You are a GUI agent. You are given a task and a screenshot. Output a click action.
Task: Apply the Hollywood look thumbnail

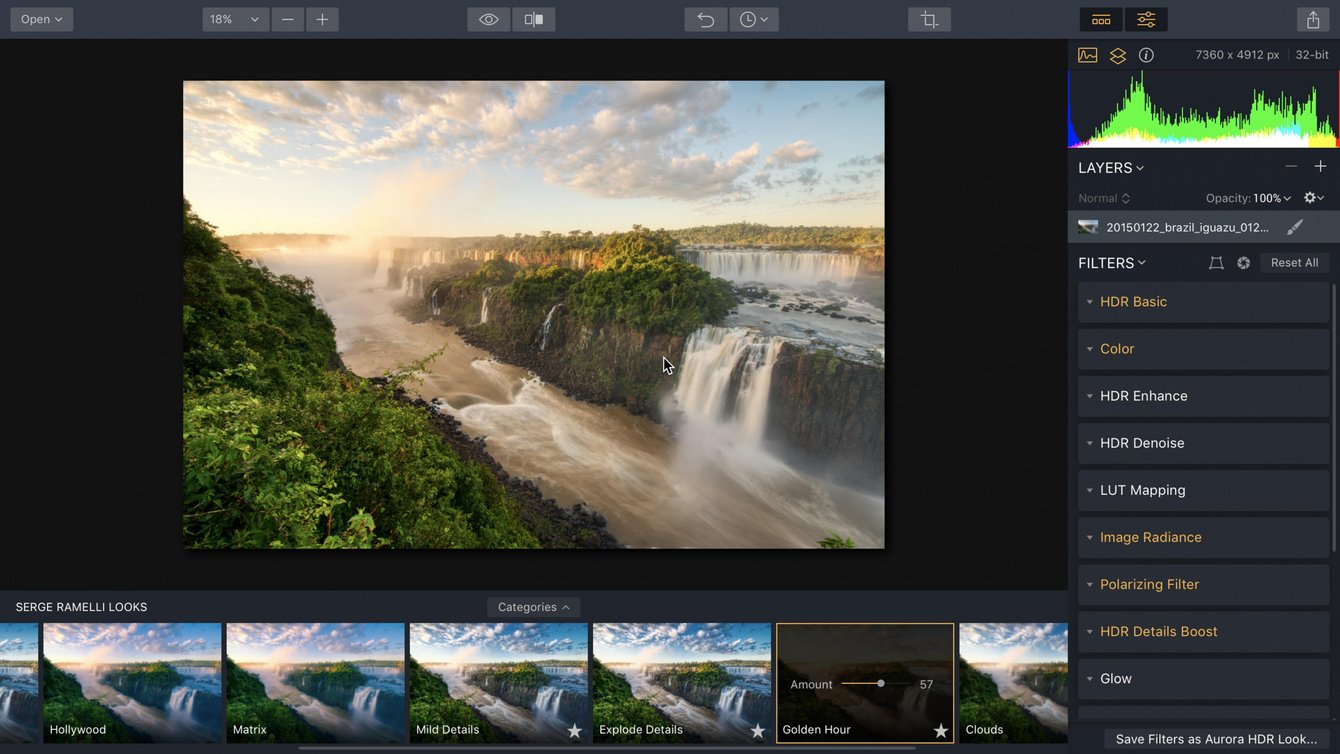132,683
